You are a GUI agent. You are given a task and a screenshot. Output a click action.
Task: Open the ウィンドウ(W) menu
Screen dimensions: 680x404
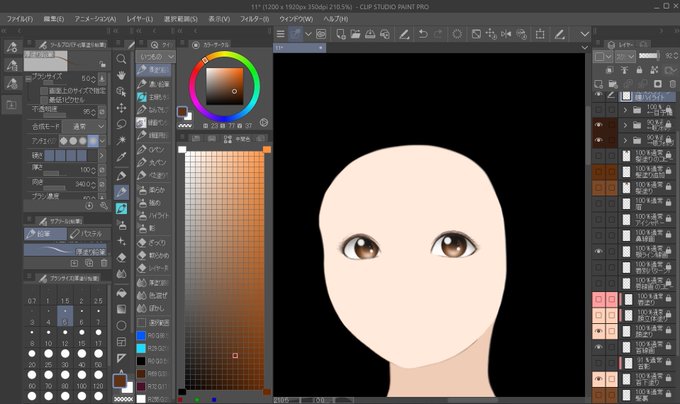pyautogui.click(x=296, y=19)
